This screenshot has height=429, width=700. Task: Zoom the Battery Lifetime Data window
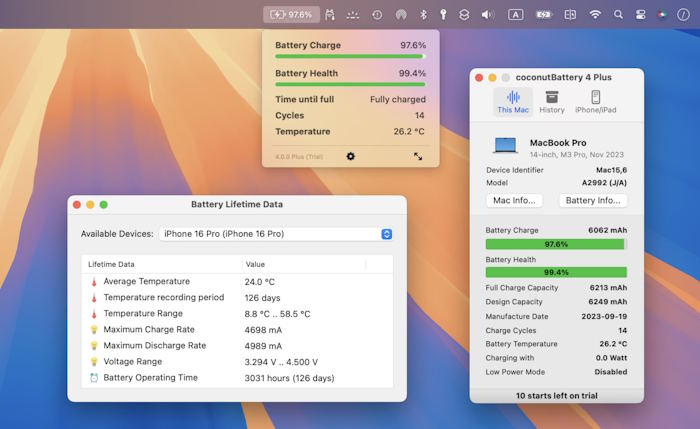(x=104, y=204)
